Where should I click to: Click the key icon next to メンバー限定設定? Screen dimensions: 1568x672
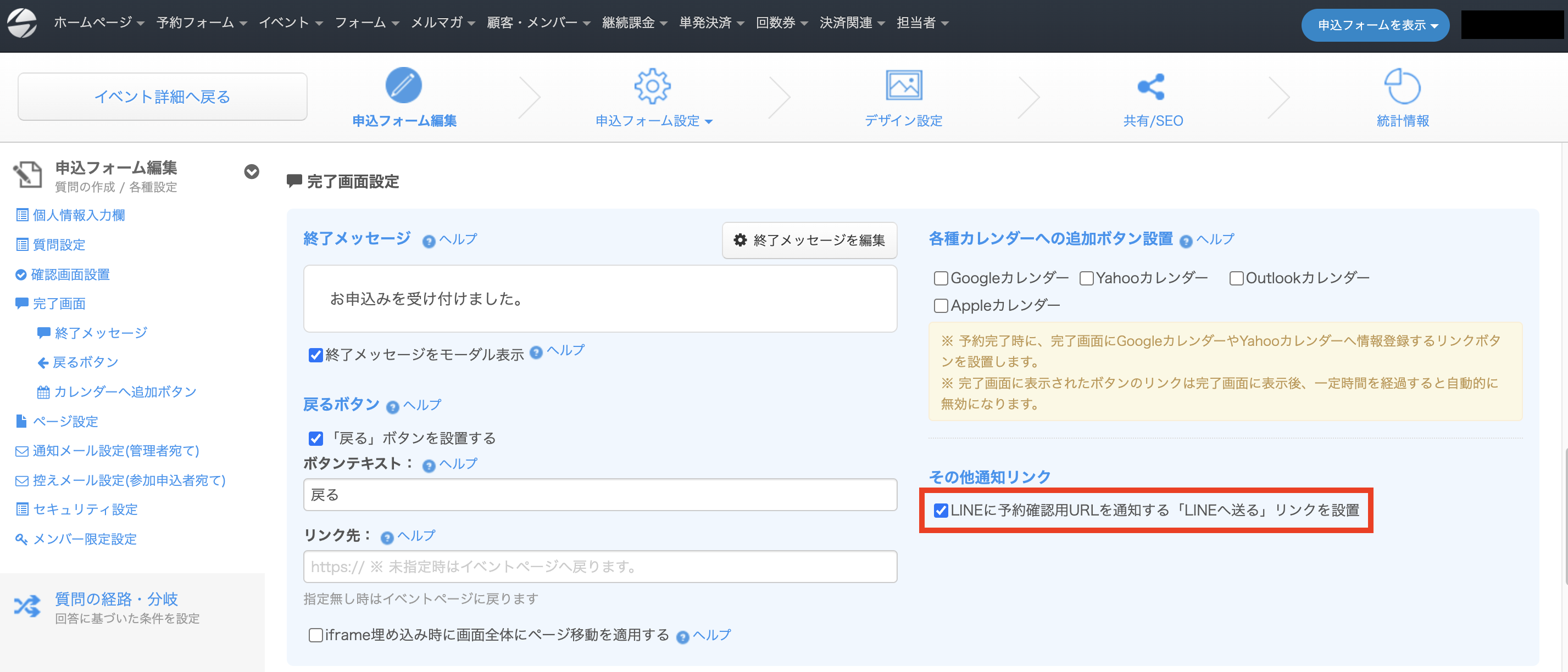(x=21, y=539)
